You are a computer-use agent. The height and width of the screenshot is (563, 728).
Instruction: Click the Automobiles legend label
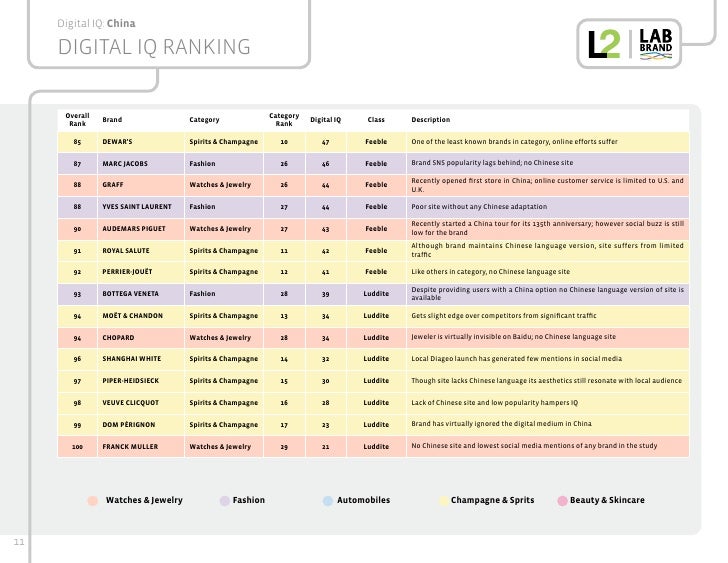click(x=364, y=500)
